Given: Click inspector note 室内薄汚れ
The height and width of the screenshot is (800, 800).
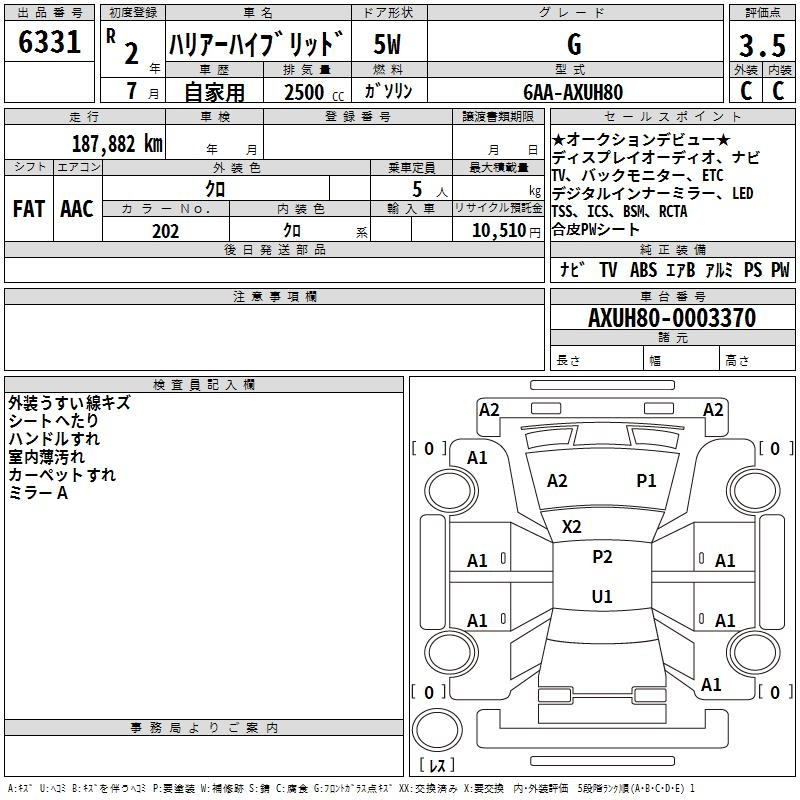Looking at the screenshot, I should (46, 457).
